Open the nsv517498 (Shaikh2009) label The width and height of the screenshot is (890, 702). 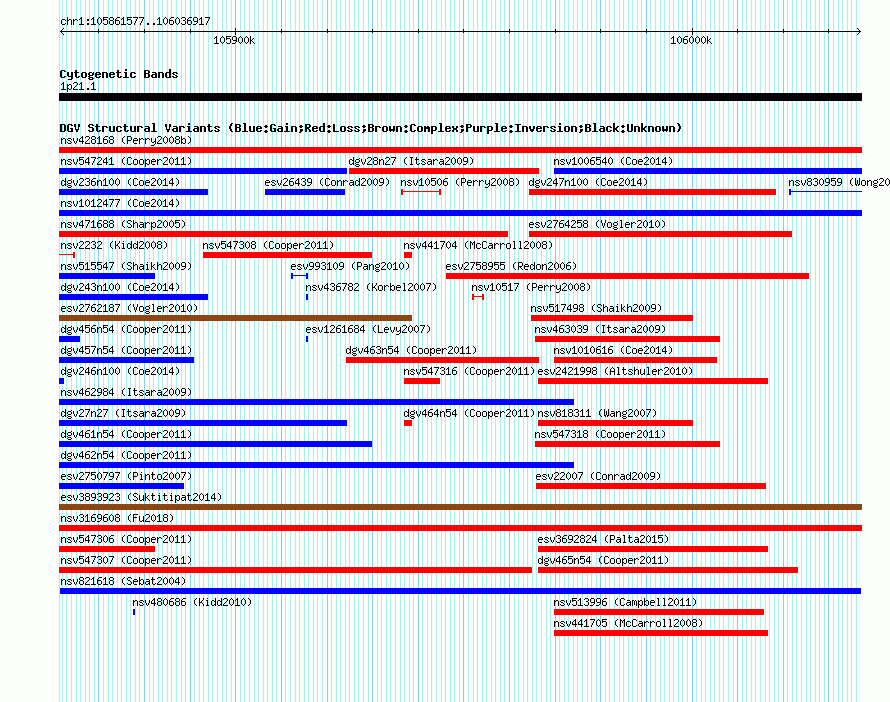tap(596, 308)
